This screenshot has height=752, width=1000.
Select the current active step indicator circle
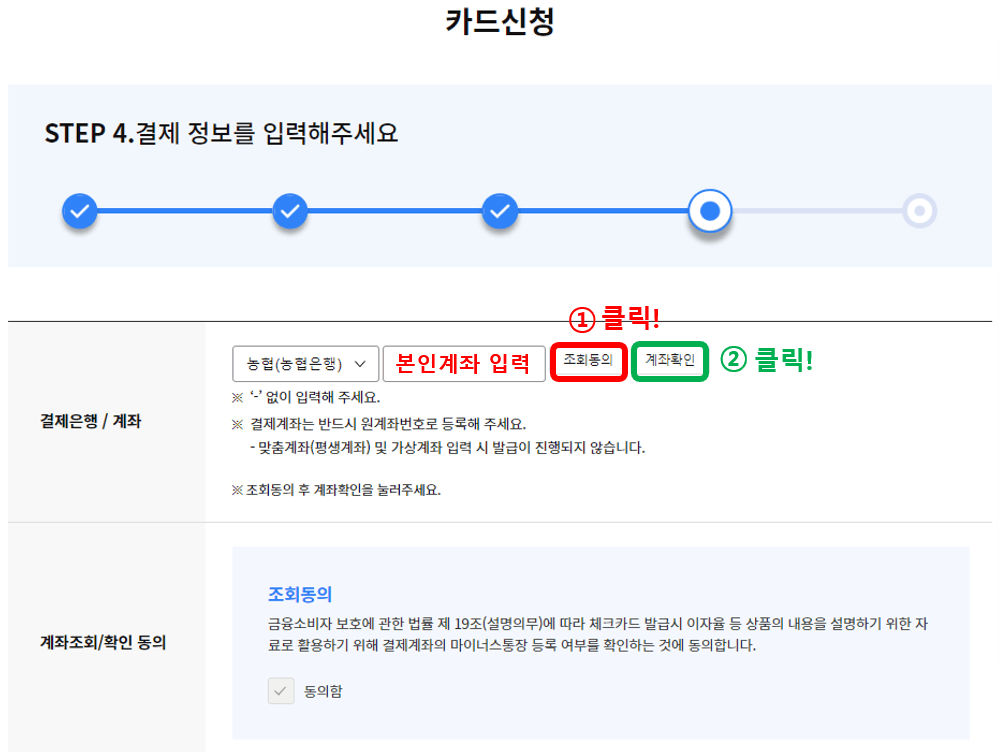tap(709, 211)
